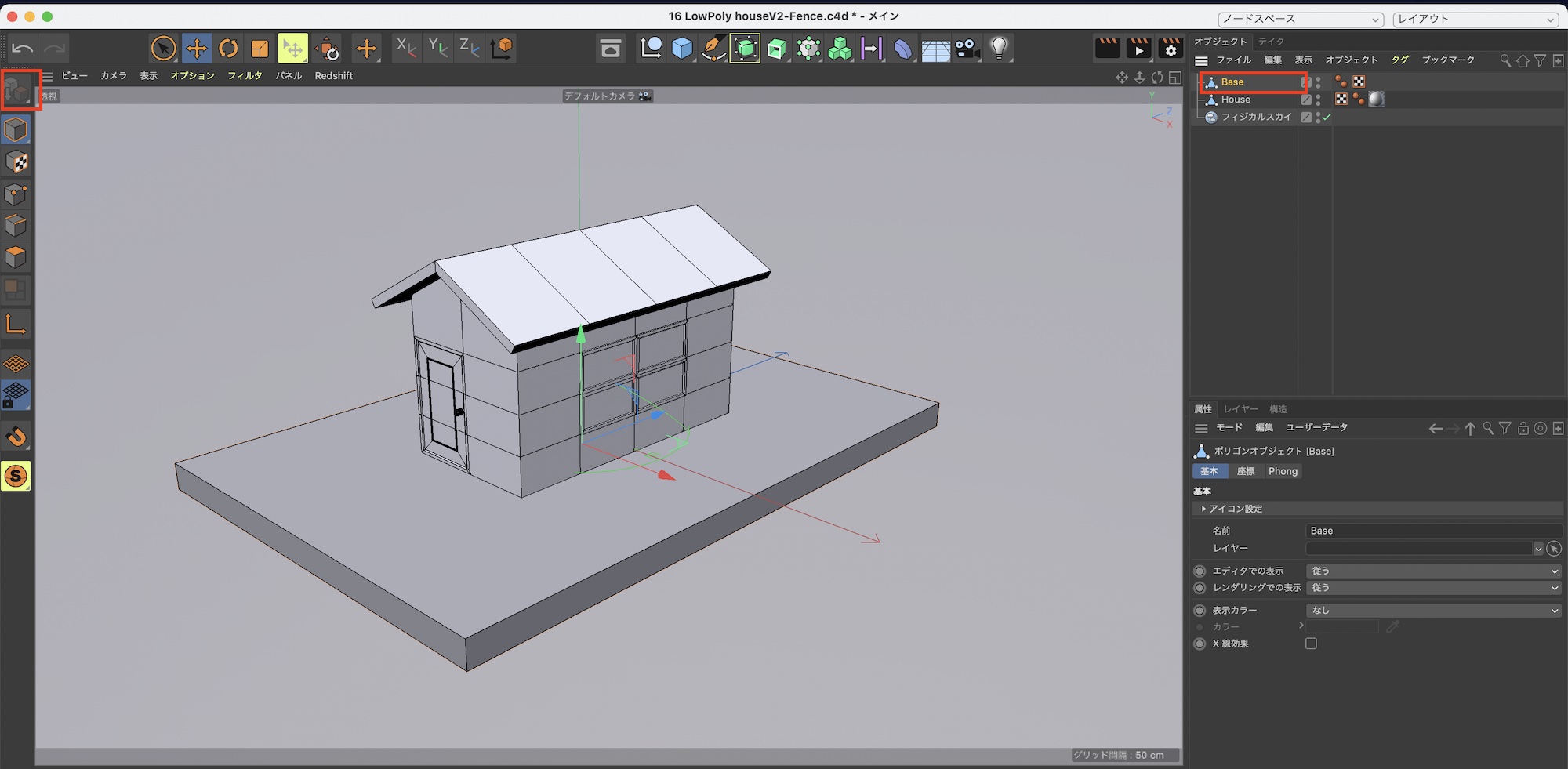Select the Scale tool
The height and width of the screenshot is (769, 1568).
(260, 49)
